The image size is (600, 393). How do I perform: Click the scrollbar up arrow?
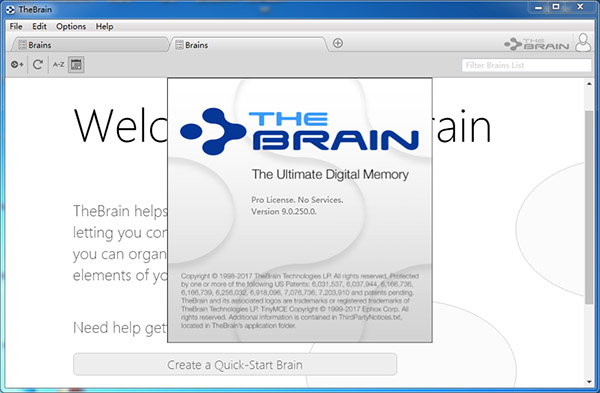click(589, 84)
